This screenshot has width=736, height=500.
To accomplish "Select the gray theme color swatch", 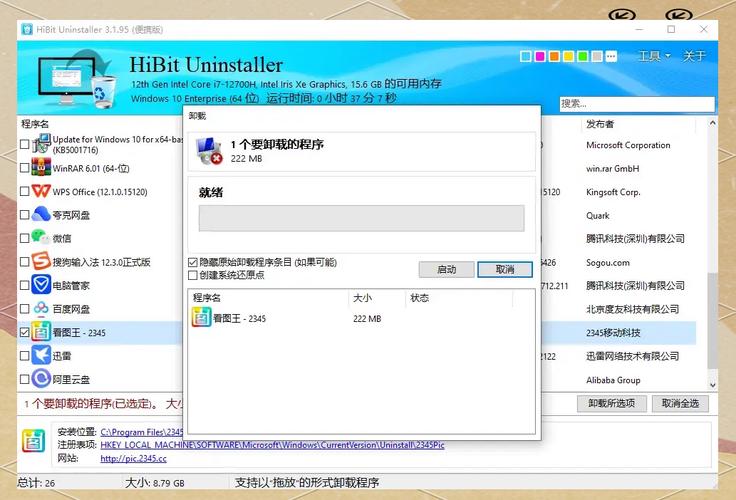I will click(x=597, y=56).
